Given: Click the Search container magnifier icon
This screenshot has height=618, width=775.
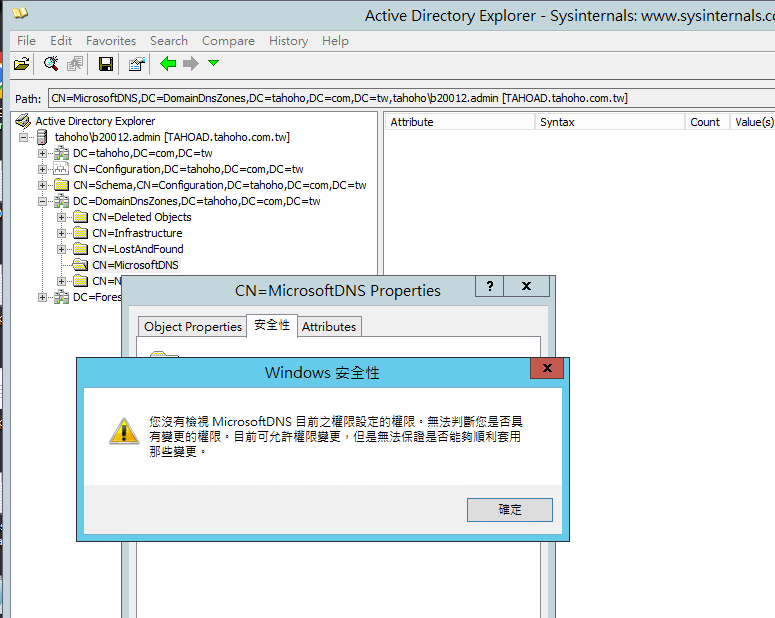Looking at the screenshot, I should [51, 64].
